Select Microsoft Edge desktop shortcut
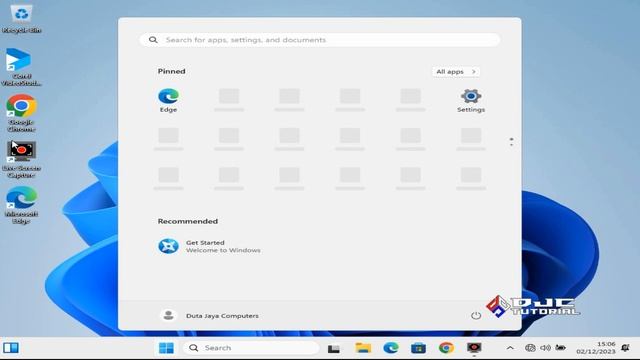 [21, 205]
